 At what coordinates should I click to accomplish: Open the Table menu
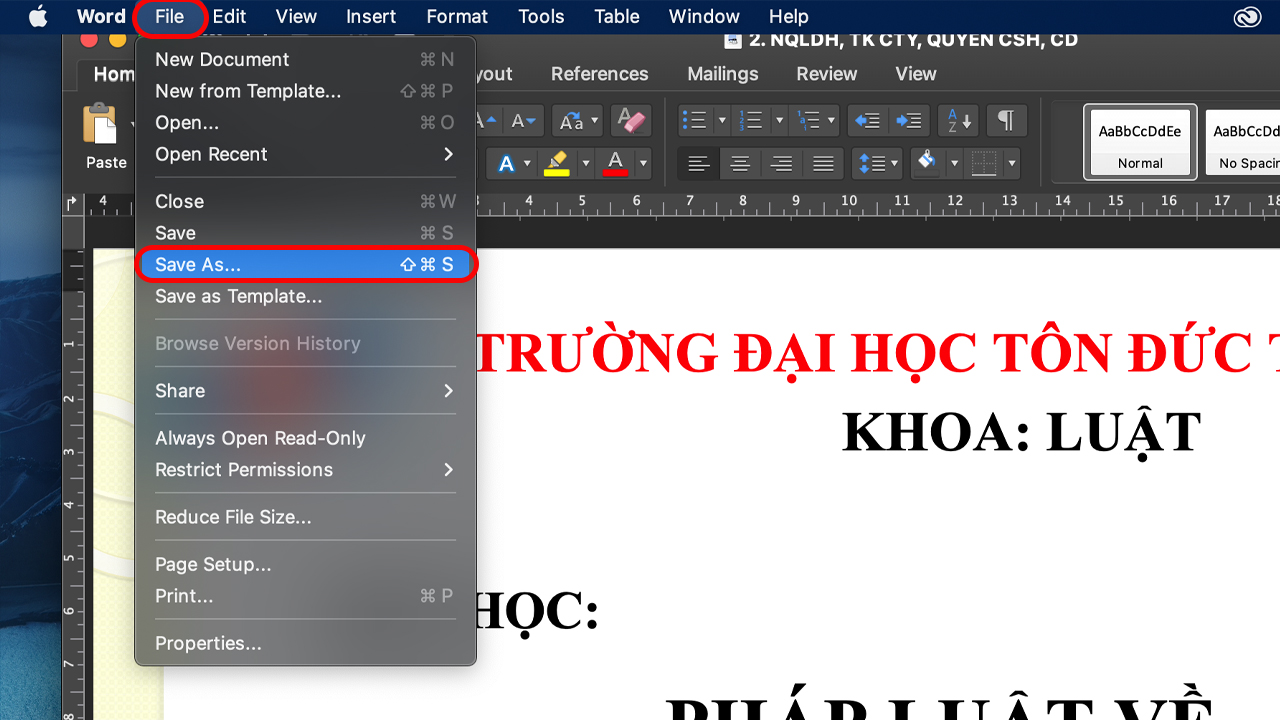tap(617, 17)
